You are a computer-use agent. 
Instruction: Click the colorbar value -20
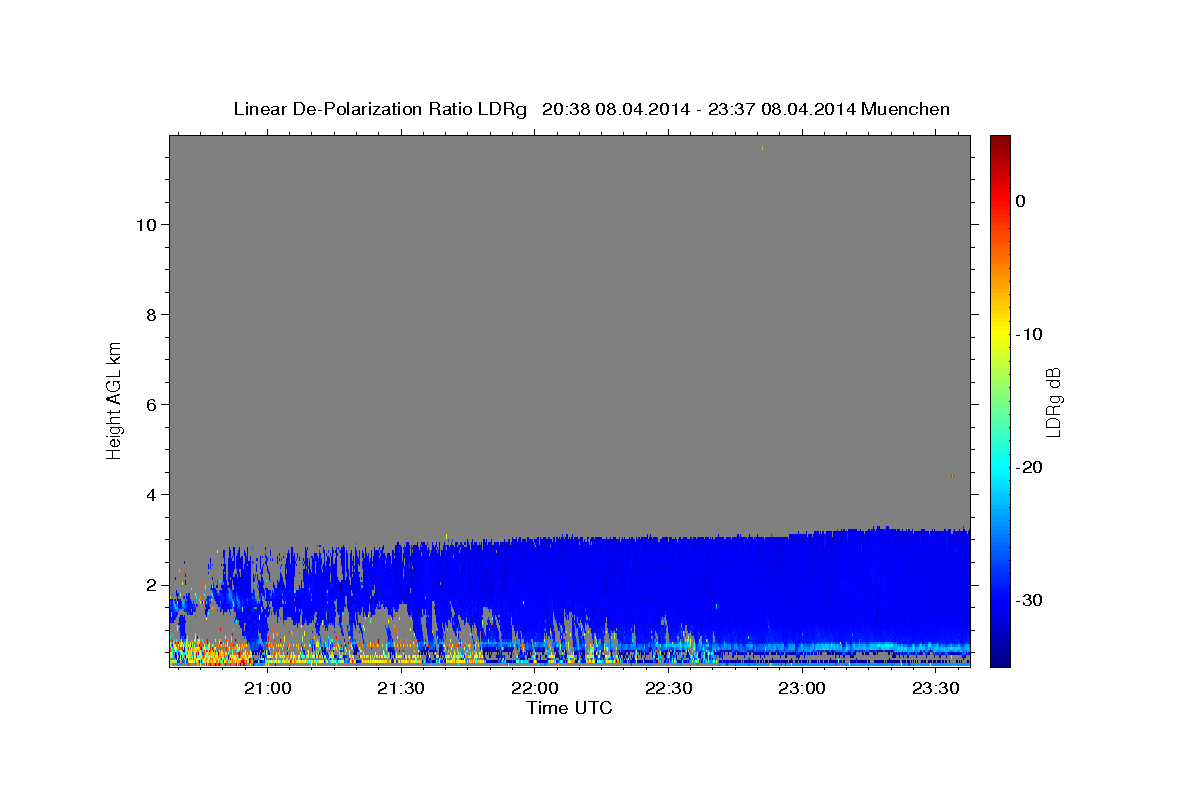click(x=1029, y=467)
